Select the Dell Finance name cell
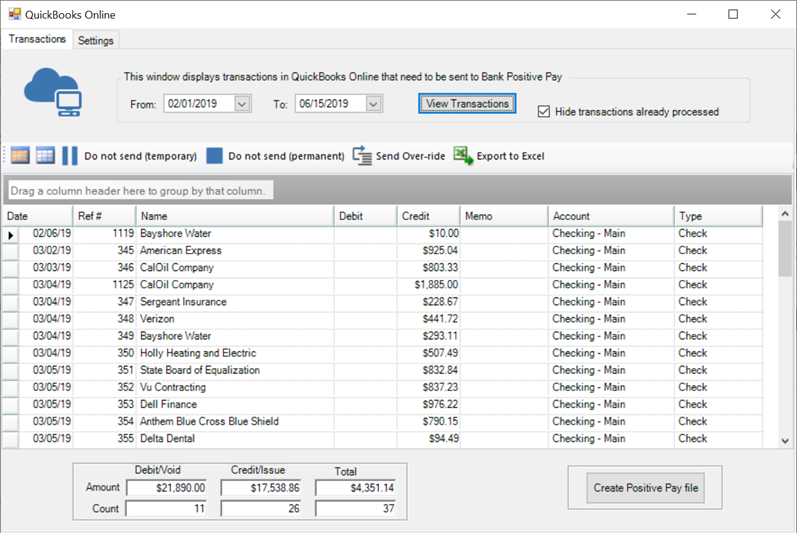The image size is (797, 533). 235,404
